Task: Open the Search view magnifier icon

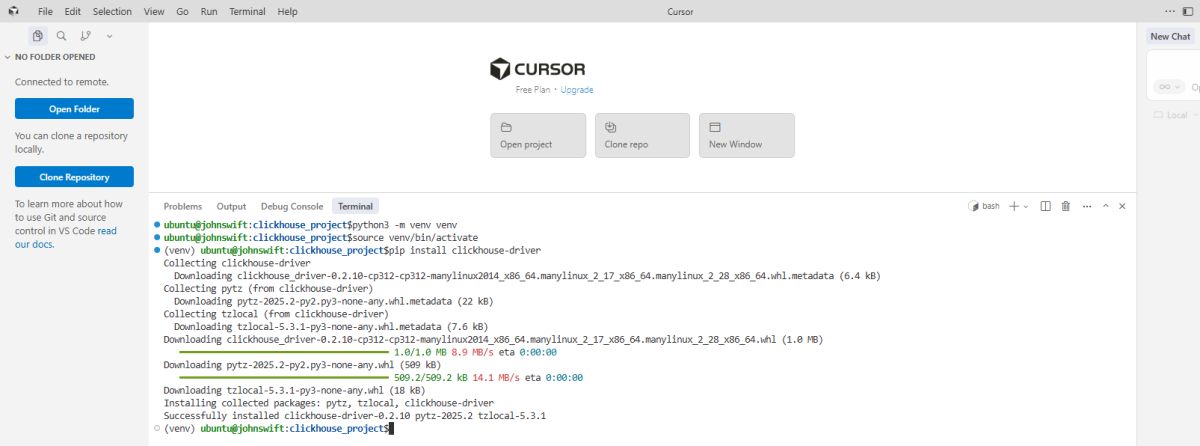Action: [61, 35]
